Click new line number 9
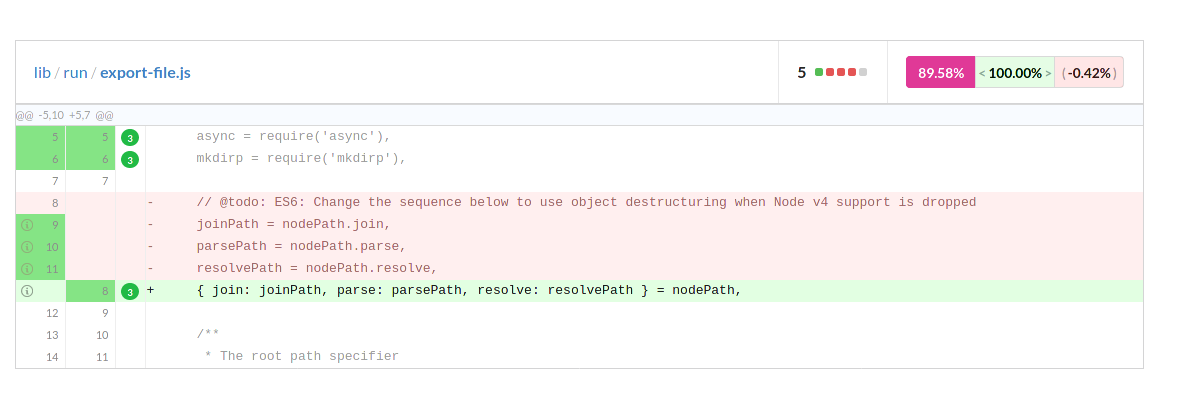This screenshot has width=1187, height=407. pos(105,312)
